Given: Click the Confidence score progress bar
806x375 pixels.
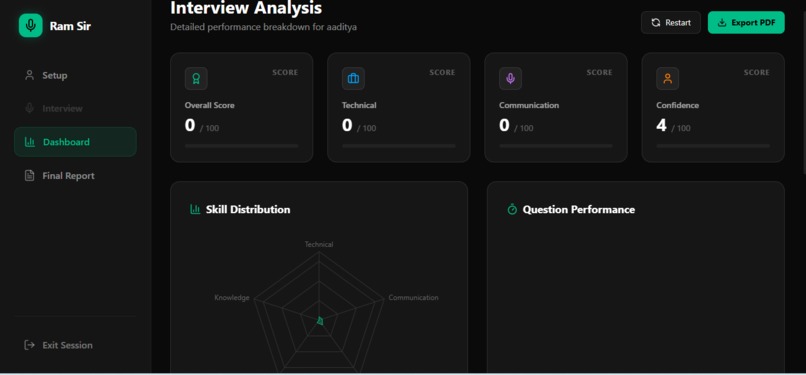Looking at the screenshot, I should [x=713, y=146].
